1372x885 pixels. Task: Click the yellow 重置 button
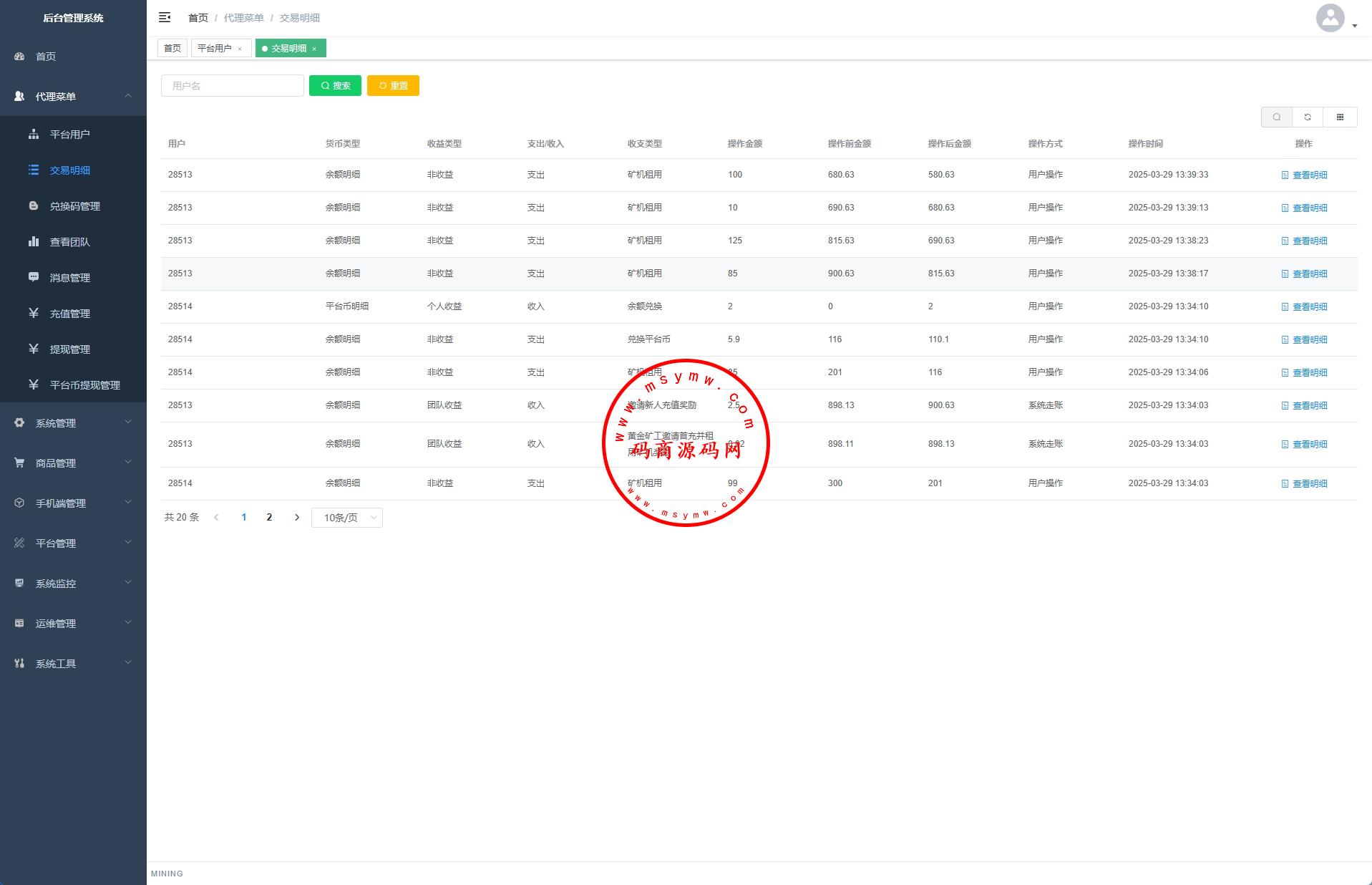[x=393, y=86]
